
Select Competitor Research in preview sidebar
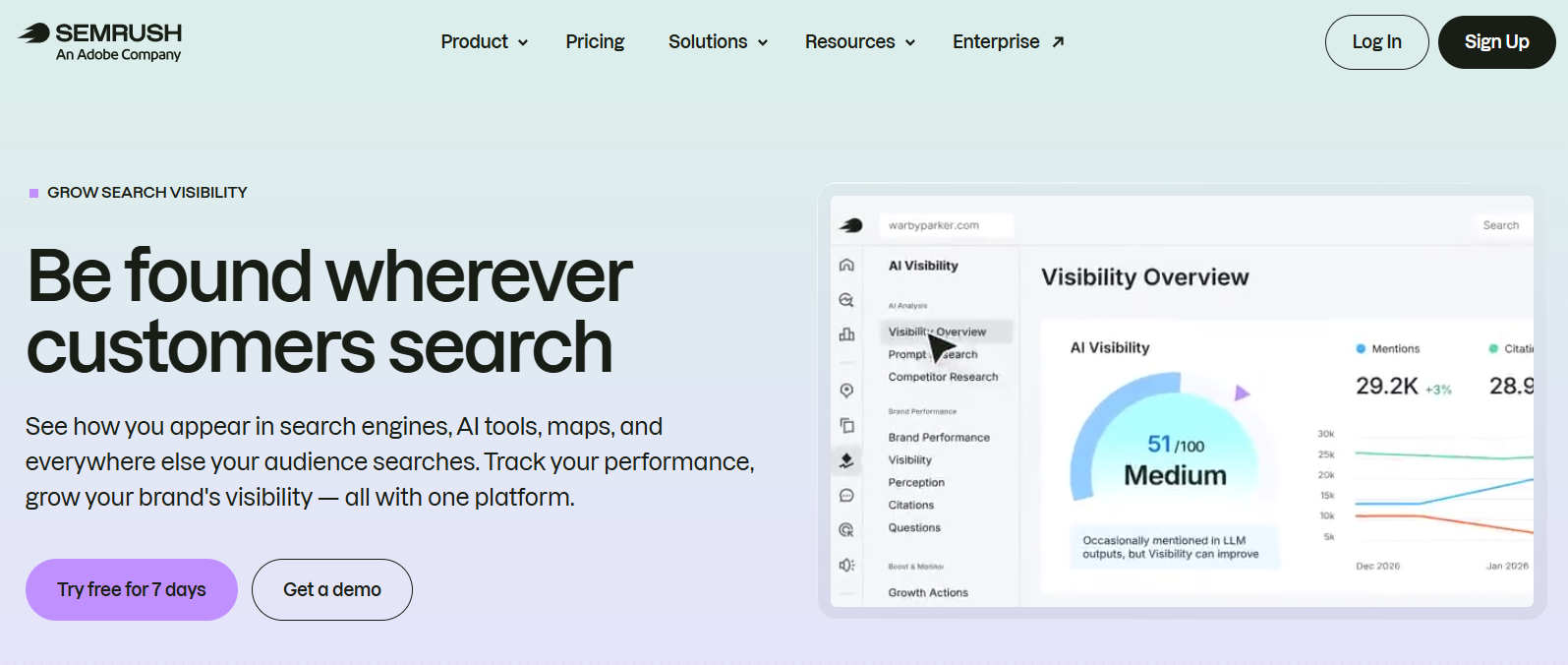coord(943,377)
